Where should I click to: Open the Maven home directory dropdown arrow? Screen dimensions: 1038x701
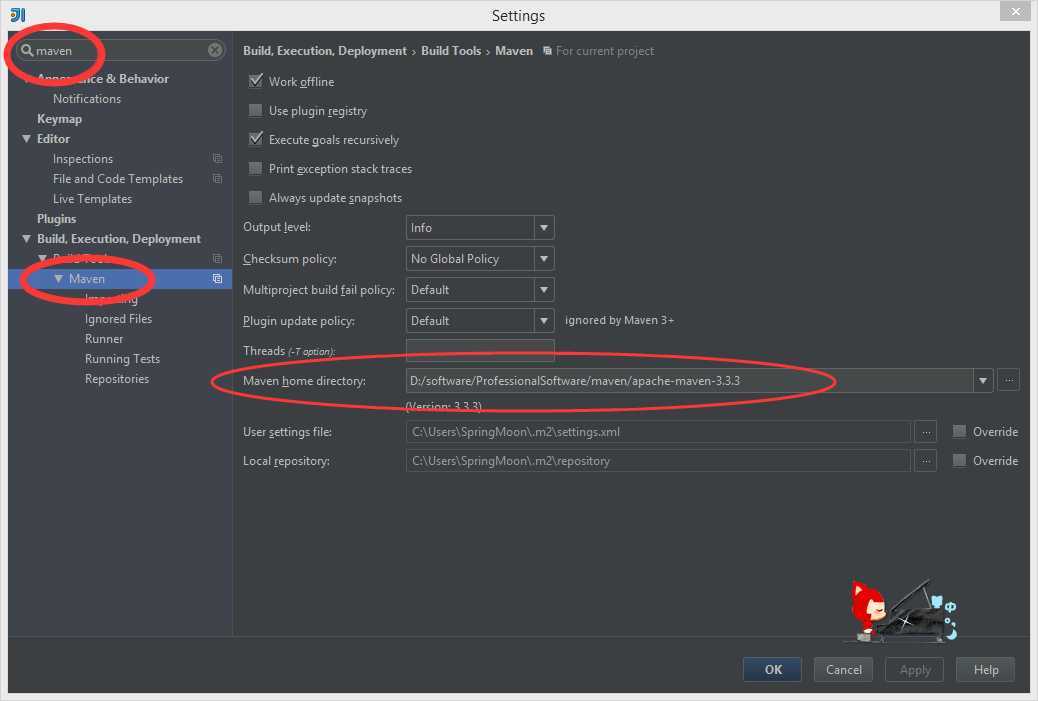pyautogui.click(x=983, y=381)
